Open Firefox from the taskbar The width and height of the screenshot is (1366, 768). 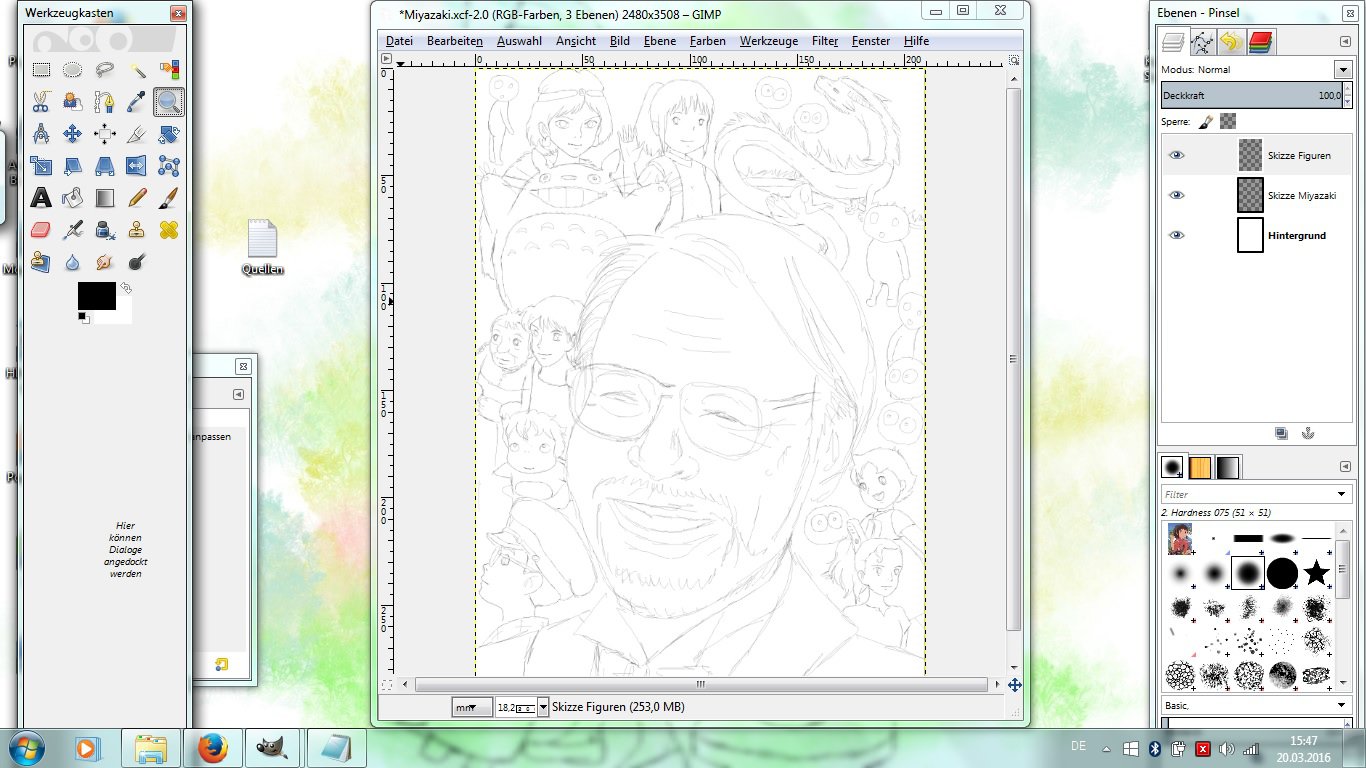click(x=213, y=747)
